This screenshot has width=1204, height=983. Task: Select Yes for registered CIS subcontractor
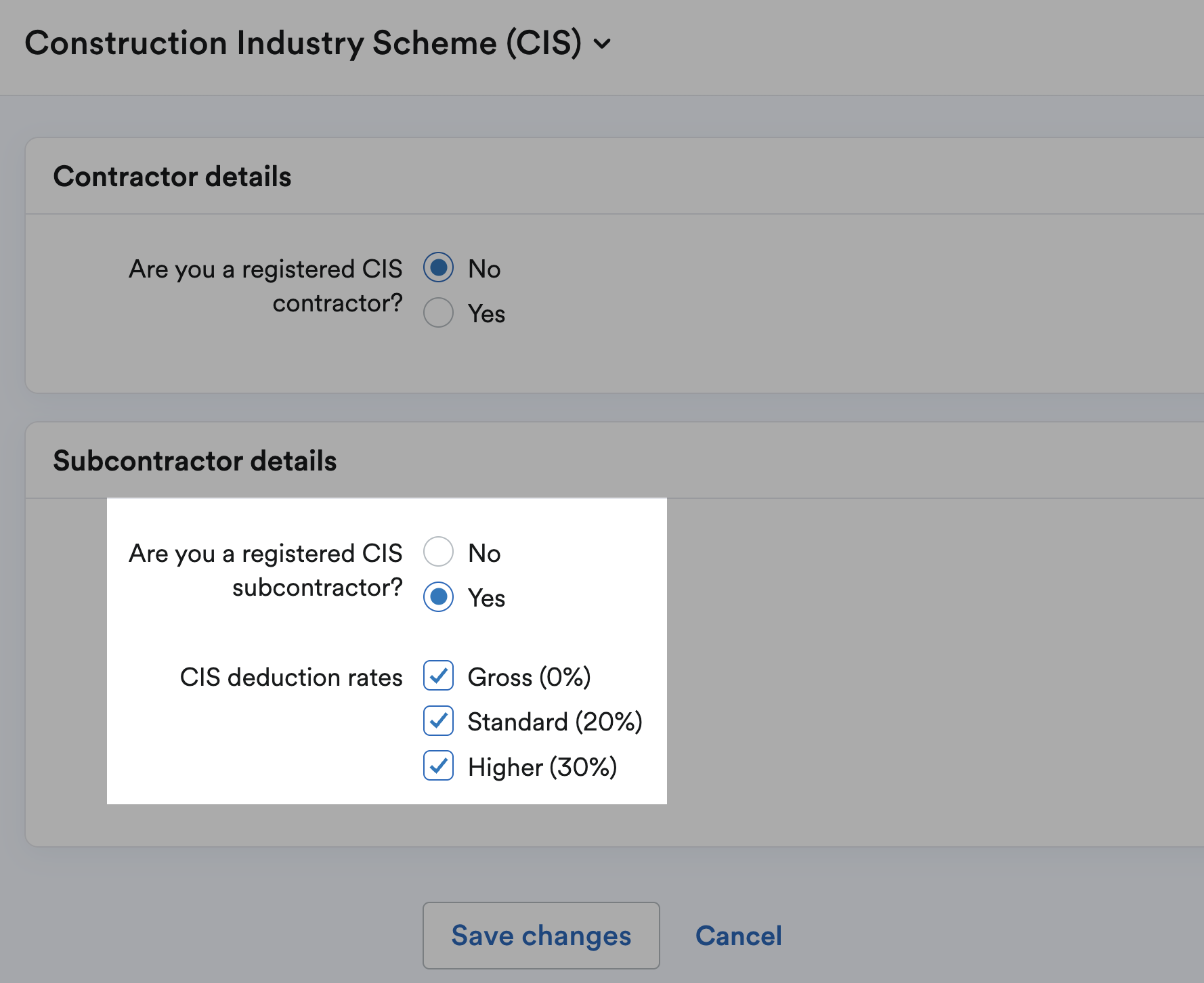tap(438, 596)
